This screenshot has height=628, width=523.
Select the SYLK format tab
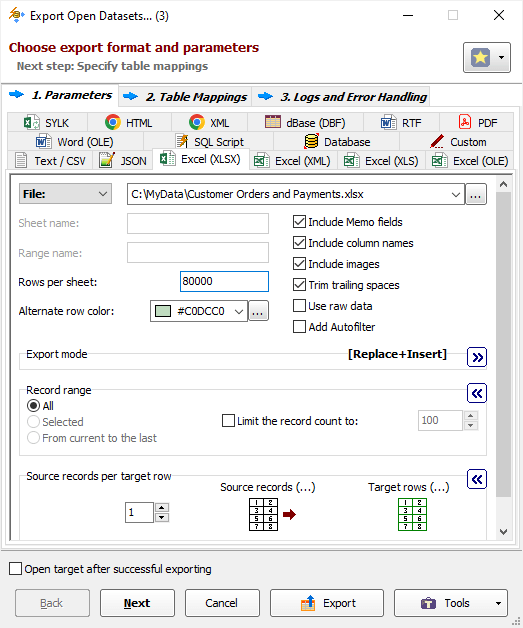point(47,123)
